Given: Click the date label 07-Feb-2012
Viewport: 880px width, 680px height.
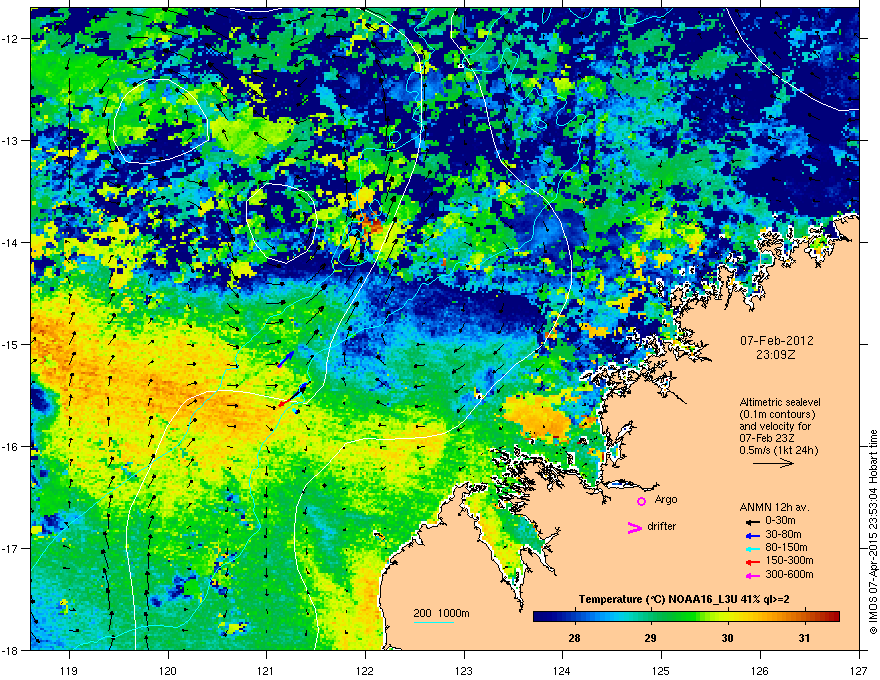Looking at the screenshot, I should pyautogui.click(x=776, y=341).
